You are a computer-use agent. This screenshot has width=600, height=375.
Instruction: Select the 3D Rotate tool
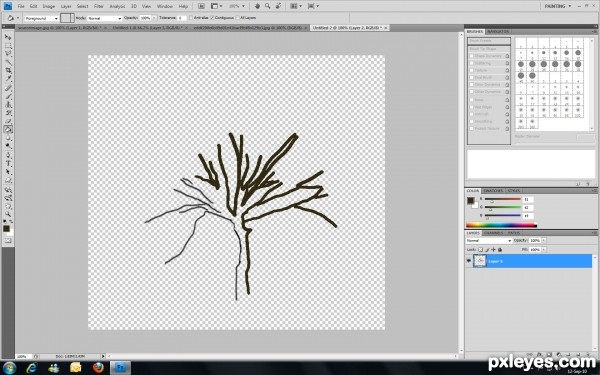click(x=8, y=190)
